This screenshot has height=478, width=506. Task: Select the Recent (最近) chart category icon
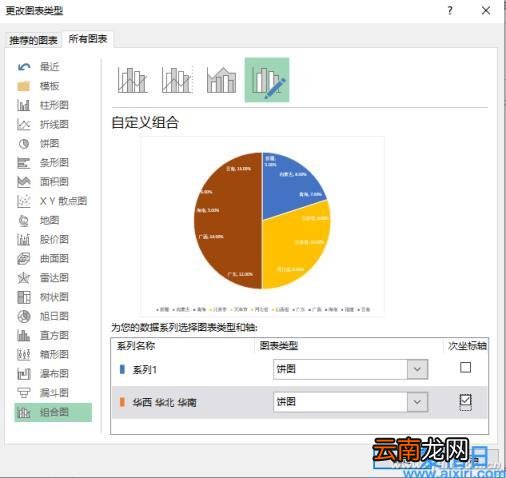coord(24,67)
